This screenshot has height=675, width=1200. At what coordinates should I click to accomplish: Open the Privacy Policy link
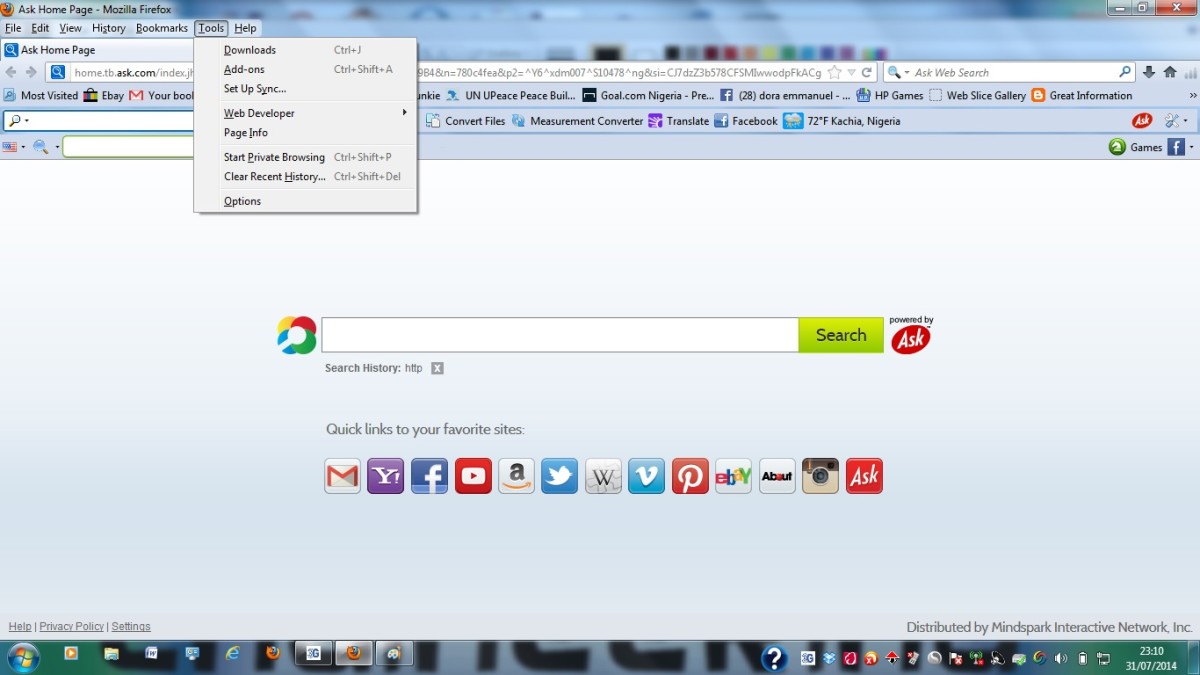(x=71, y=626)
